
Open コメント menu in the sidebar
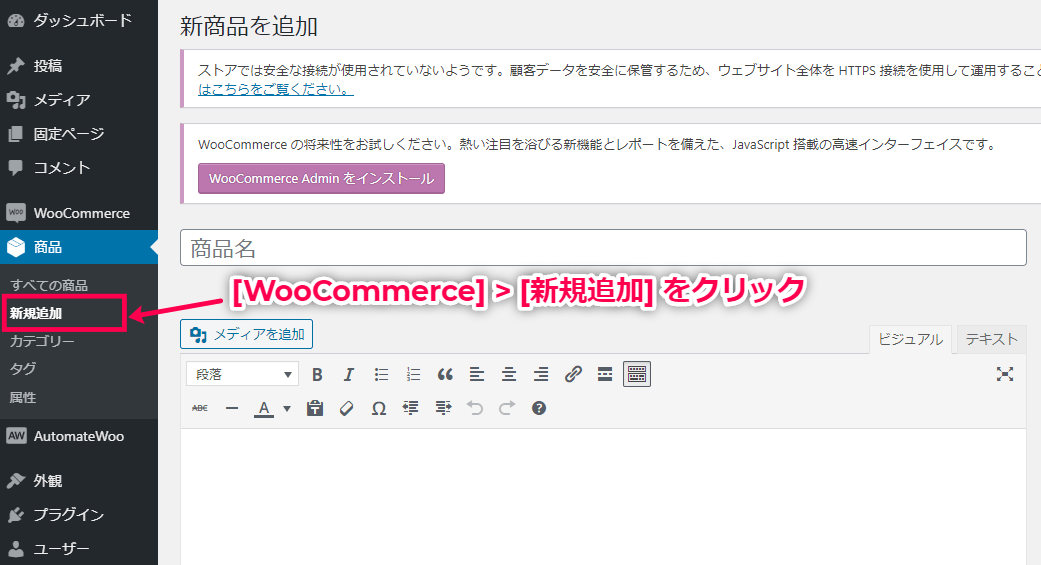79,167
